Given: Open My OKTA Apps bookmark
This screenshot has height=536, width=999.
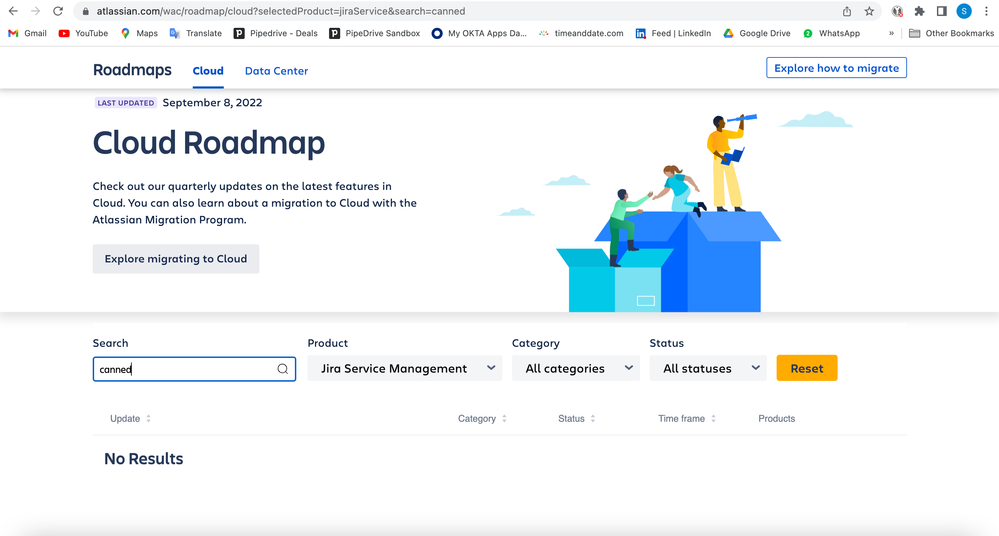Looking at the screenshot, I should [479, 33].
